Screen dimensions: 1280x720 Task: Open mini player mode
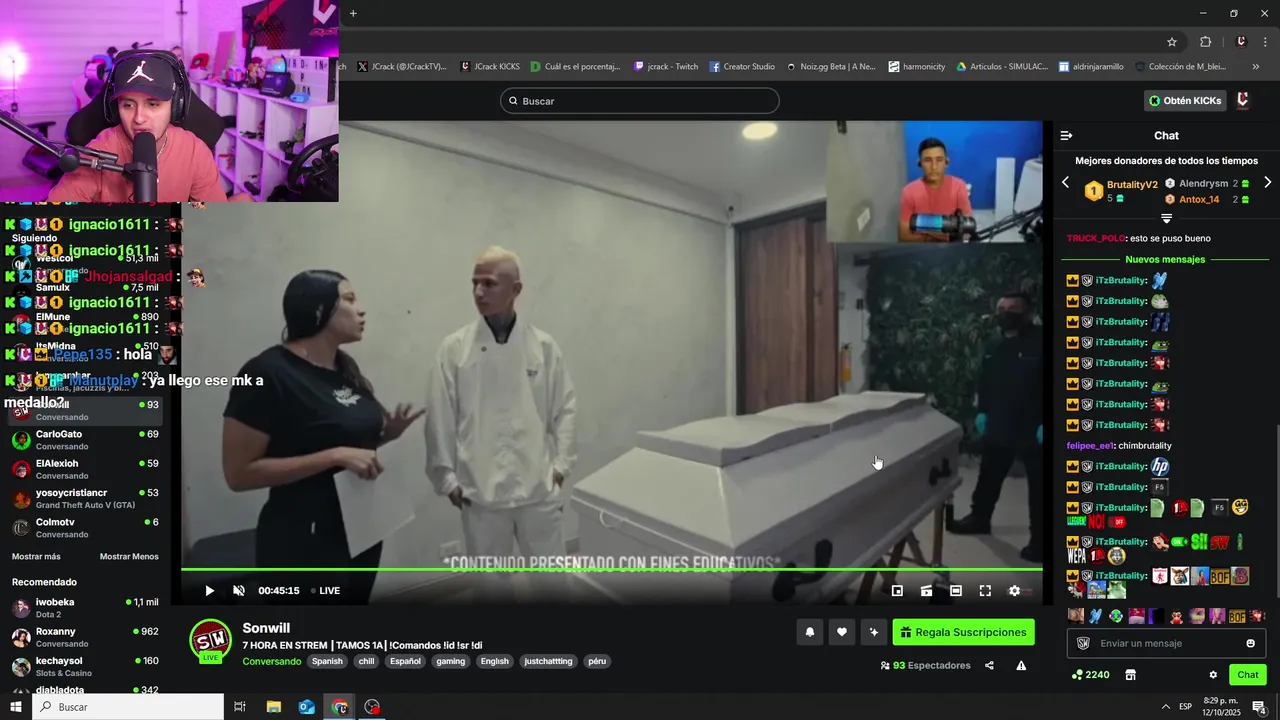[897, 591]
